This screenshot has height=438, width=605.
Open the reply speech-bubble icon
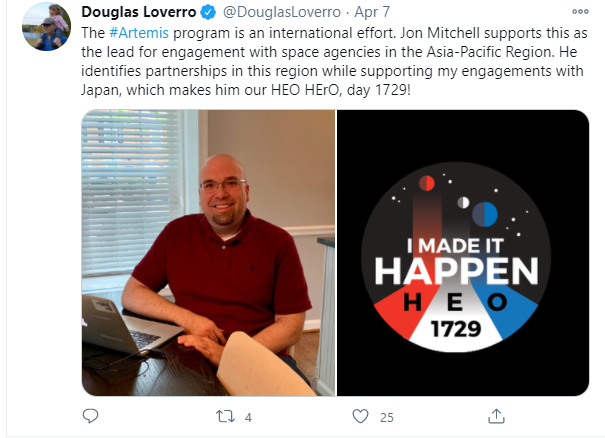[x=90, y=416]
